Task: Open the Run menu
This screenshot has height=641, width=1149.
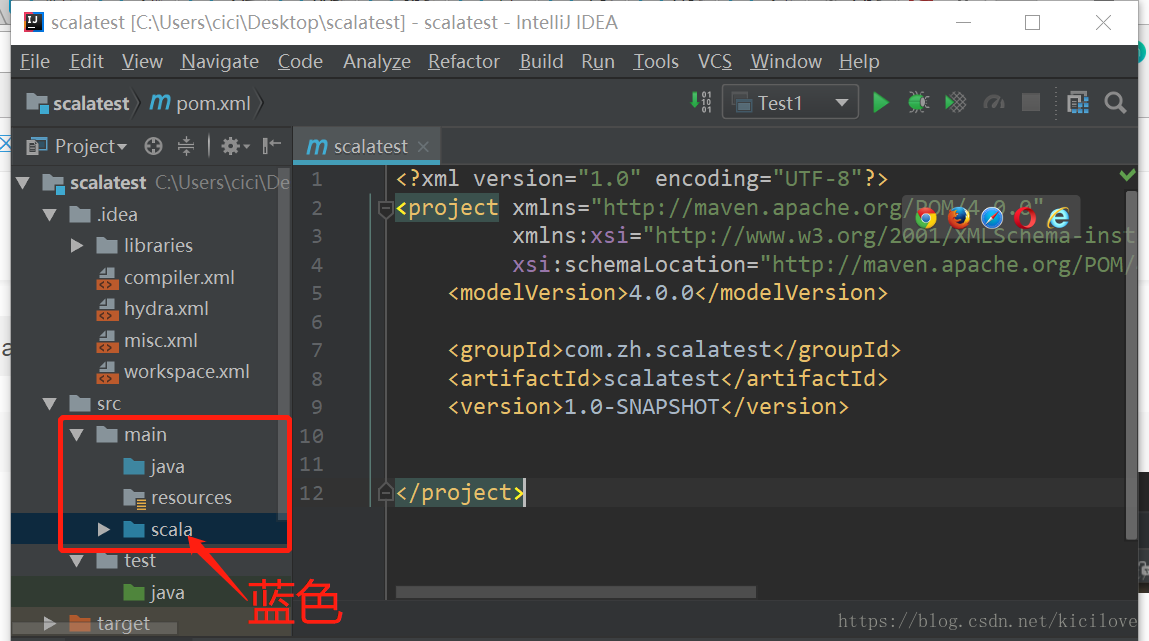Action: pyautogui.click(x=598, y=62)
